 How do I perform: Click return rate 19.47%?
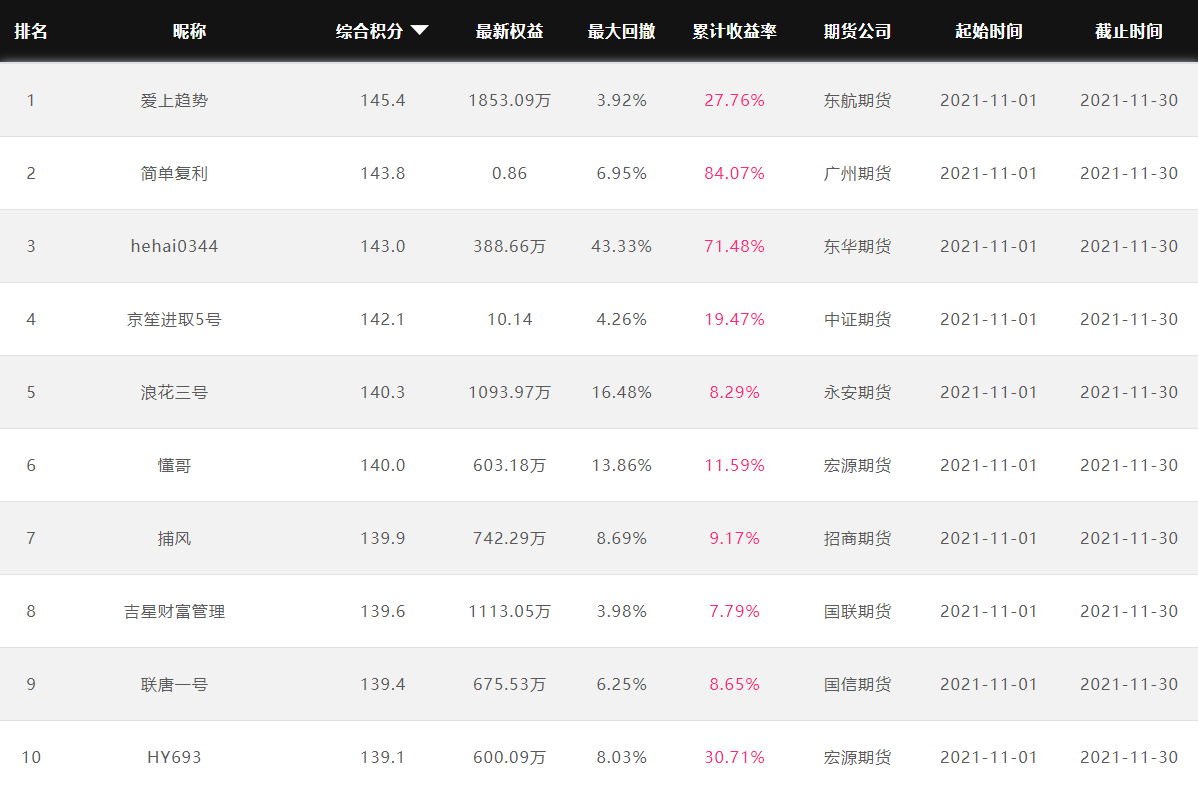pyautogui.click(x=734, y=319)
